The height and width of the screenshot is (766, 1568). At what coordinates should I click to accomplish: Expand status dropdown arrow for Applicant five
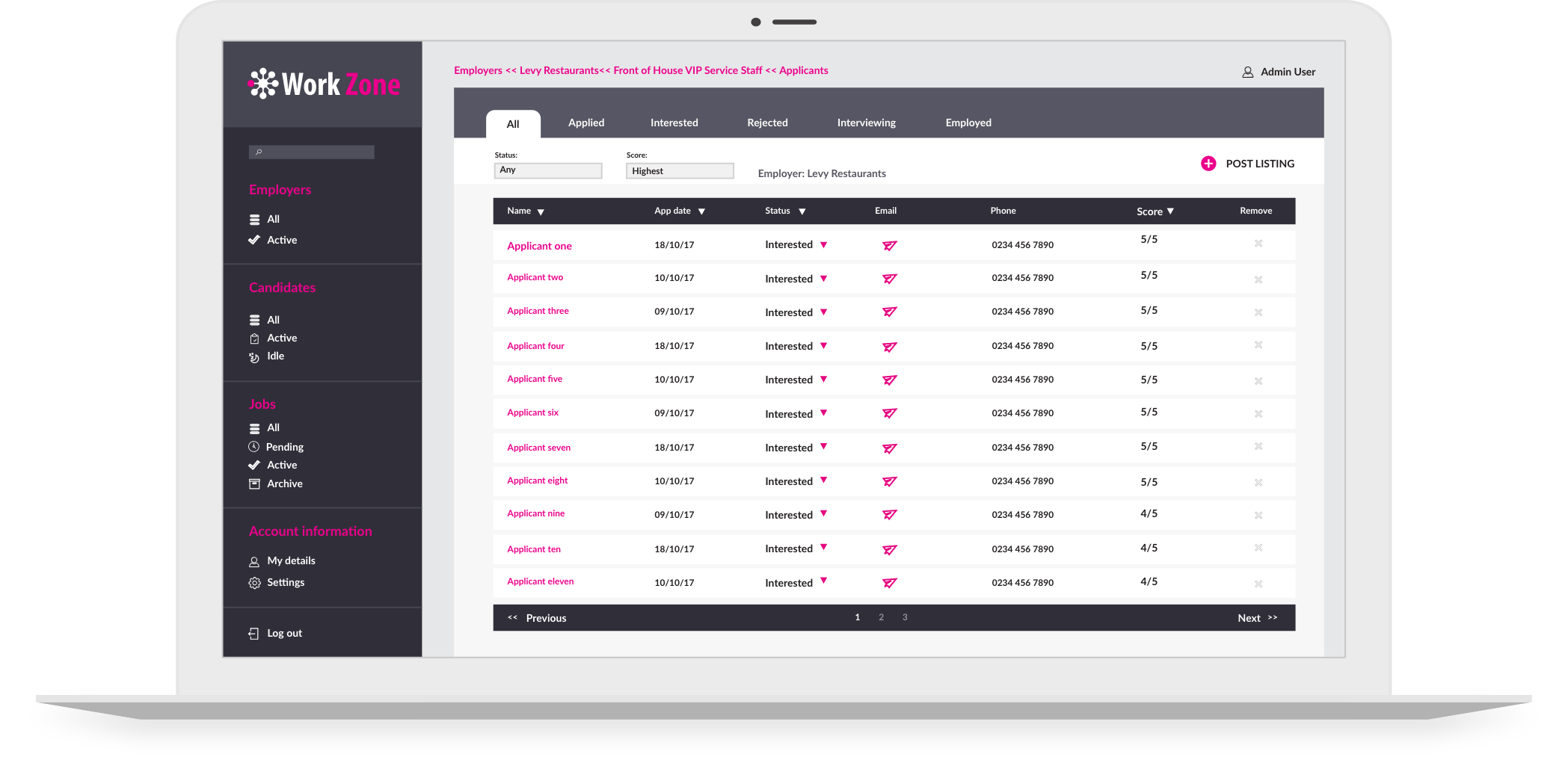tap(823, 380)
